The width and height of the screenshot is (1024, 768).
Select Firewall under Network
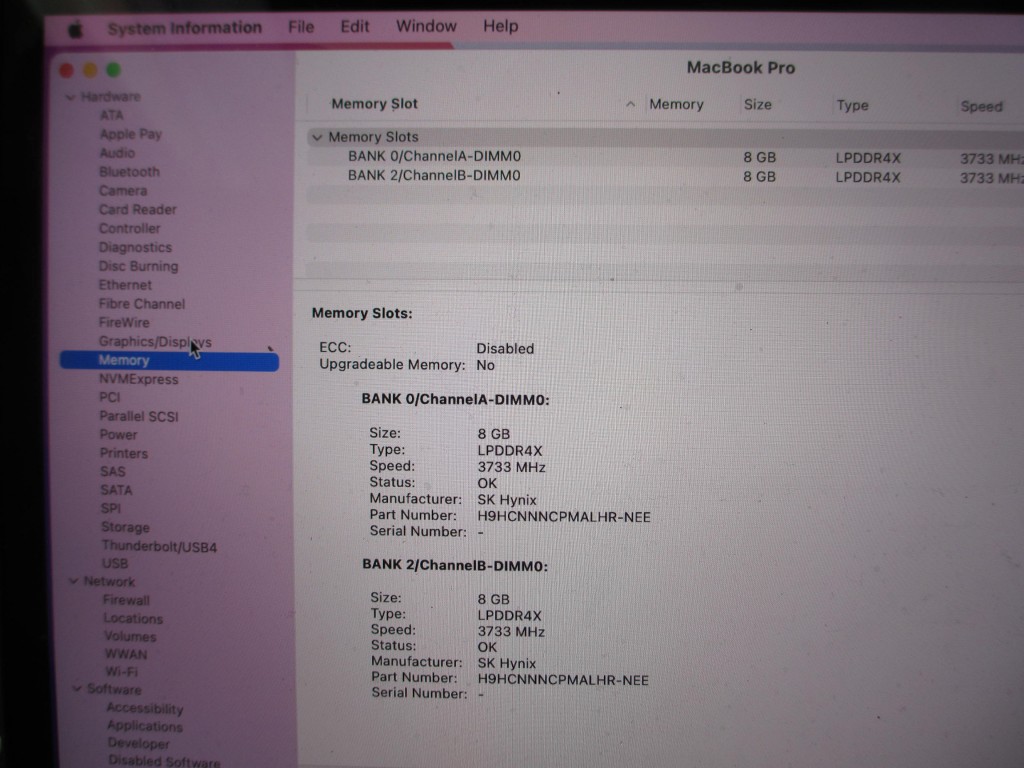(126, 600)
